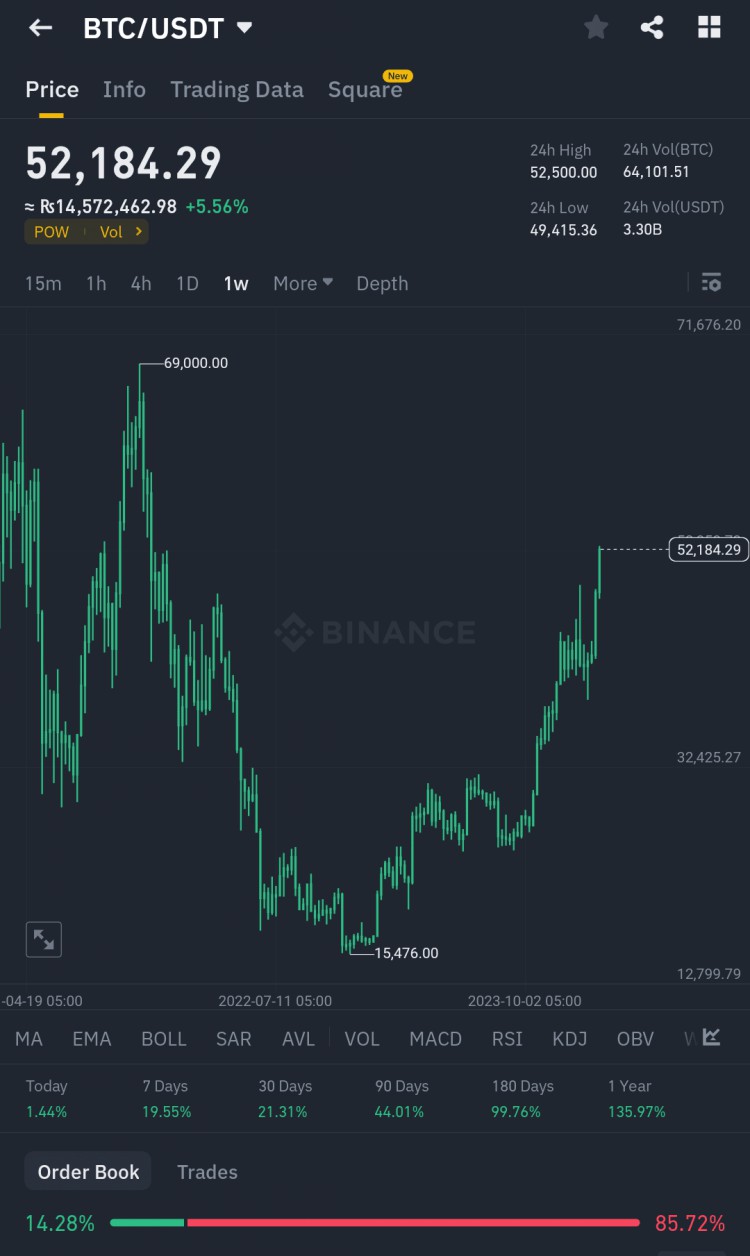750x1256 pixels.
Task: Toggle the MACD indicator
Action: click(435, 1039)
